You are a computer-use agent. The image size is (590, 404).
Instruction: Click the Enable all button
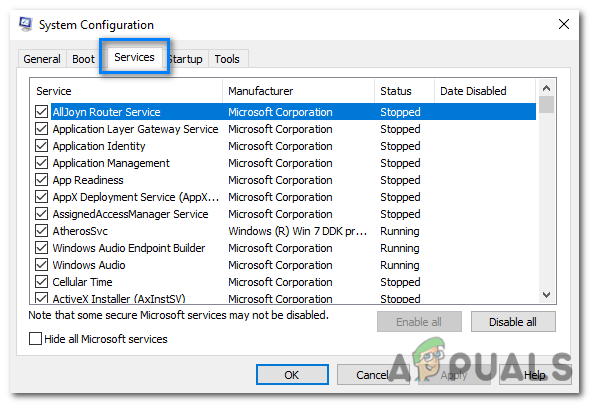click(x=419, y=322)
